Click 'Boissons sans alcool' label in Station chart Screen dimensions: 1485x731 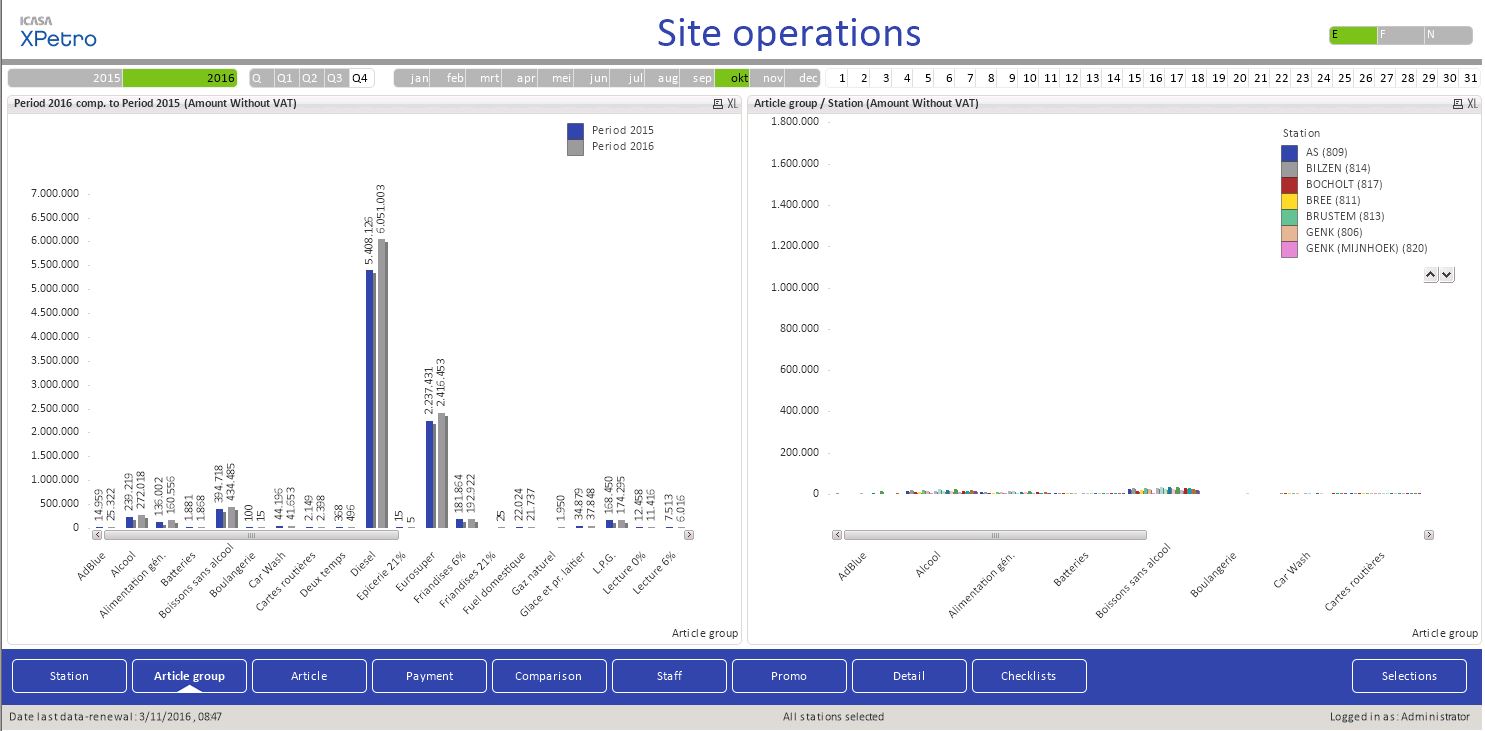[1133, 580]
